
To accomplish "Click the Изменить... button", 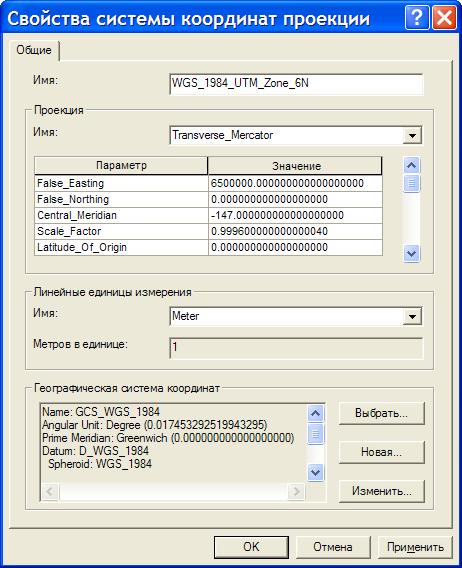I will click(382, 492).
